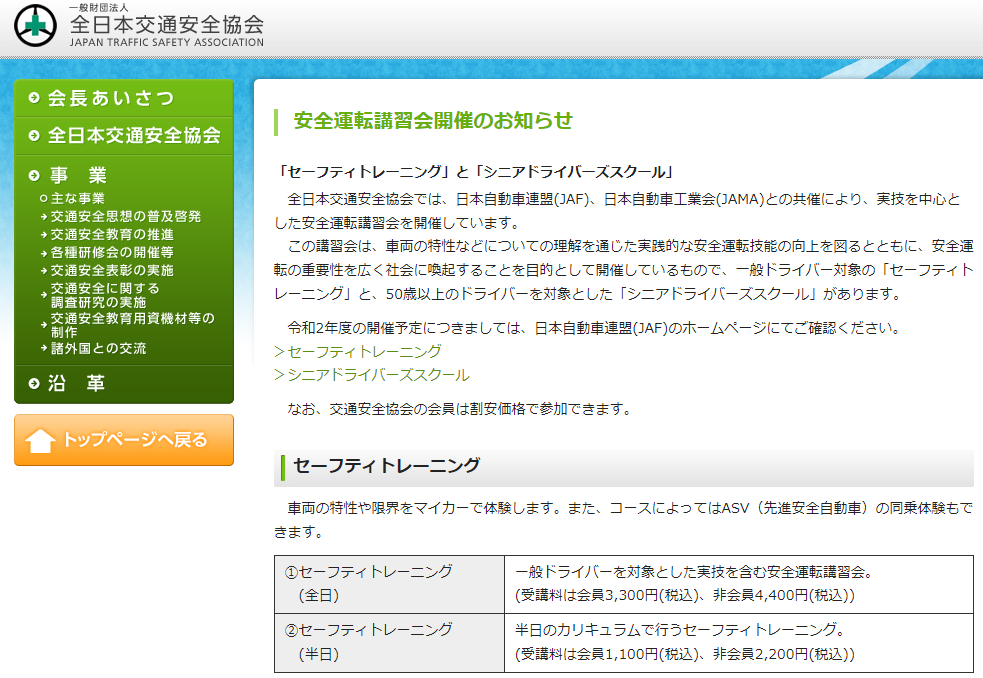The height and width of the screenshot is (678, 983).
Task: Click the Japan Traffic Safety Association logo icon
Action: tap(36, 26)
